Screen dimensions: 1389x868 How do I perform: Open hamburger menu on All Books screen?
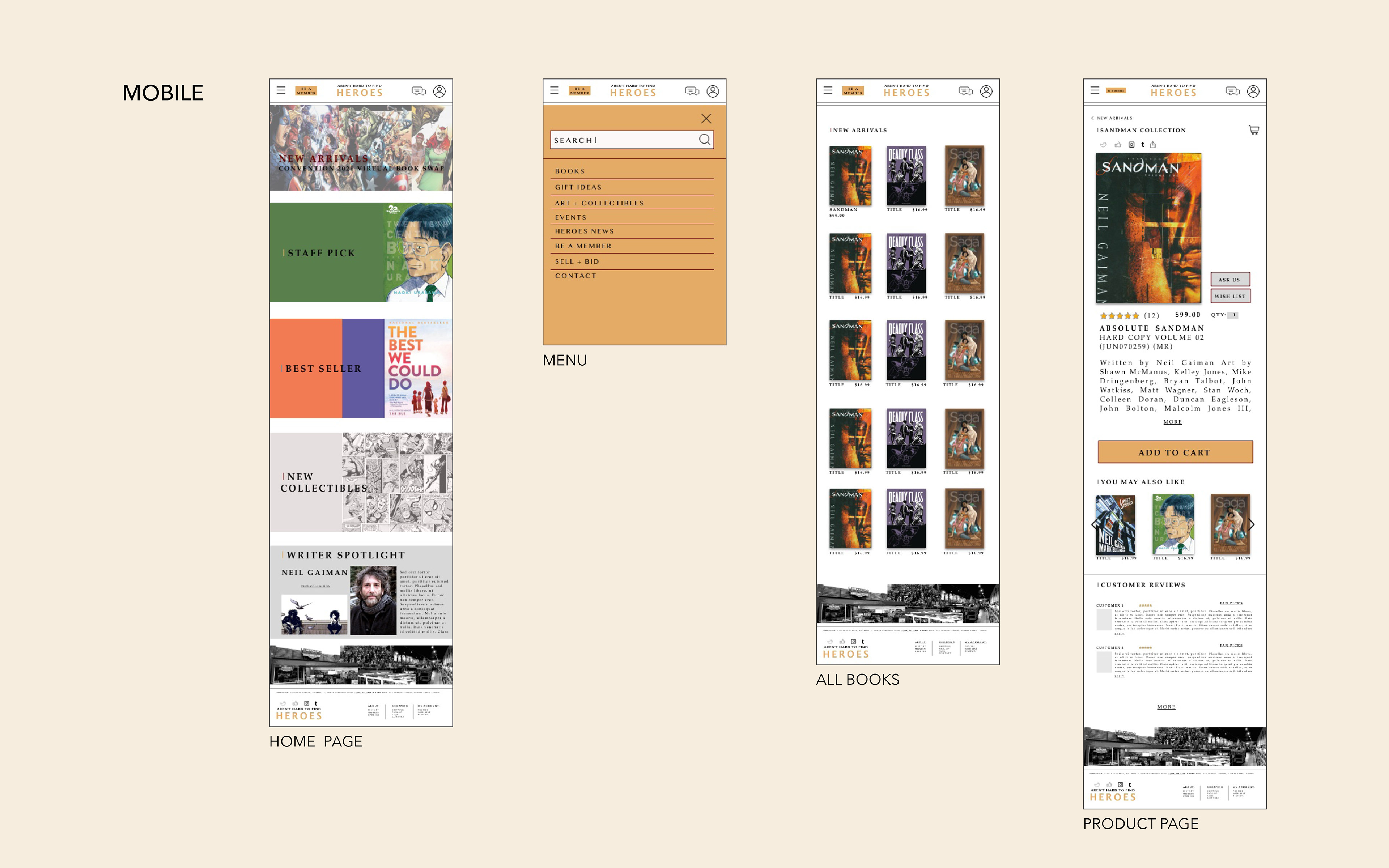tap(828, 90)
